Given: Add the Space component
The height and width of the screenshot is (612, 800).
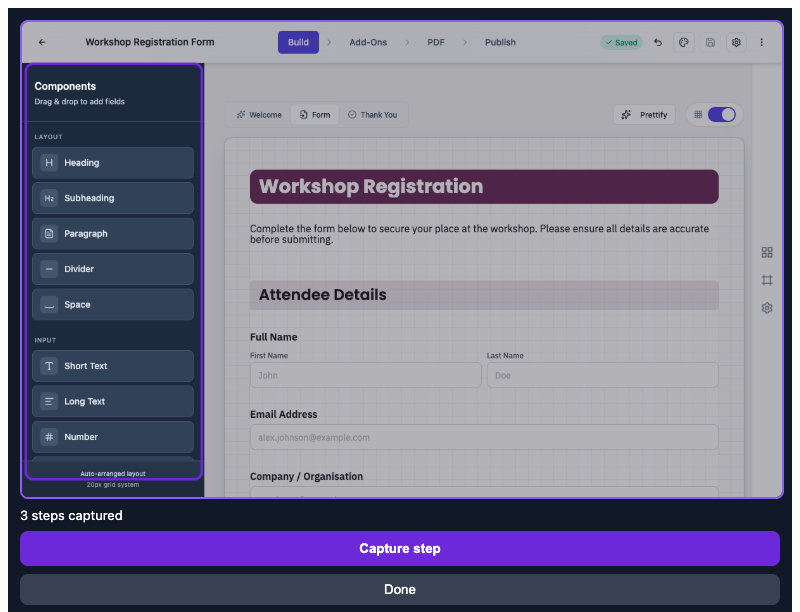Looking at the screenshot, I should (113, 304).
